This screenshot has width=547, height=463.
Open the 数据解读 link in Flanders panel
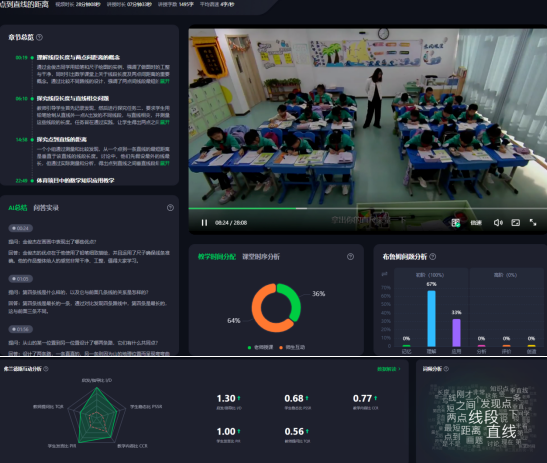(x=389, y=369)
